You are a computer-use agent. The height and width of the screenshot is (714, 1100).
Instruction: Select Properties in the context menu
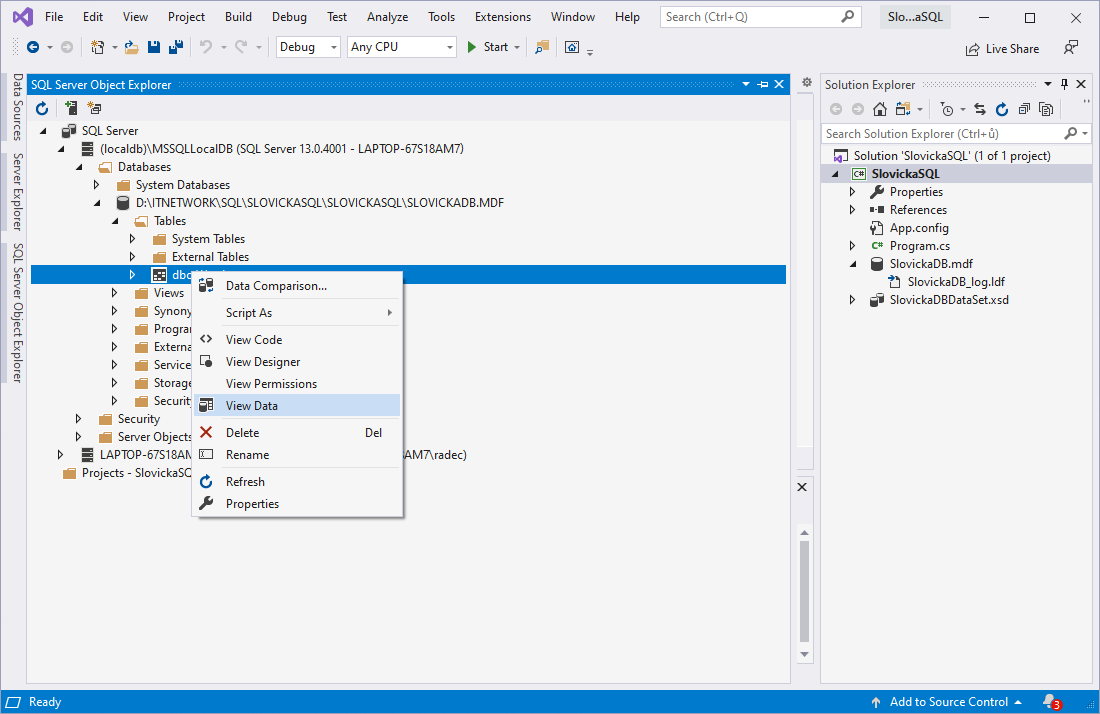(297, 504)
